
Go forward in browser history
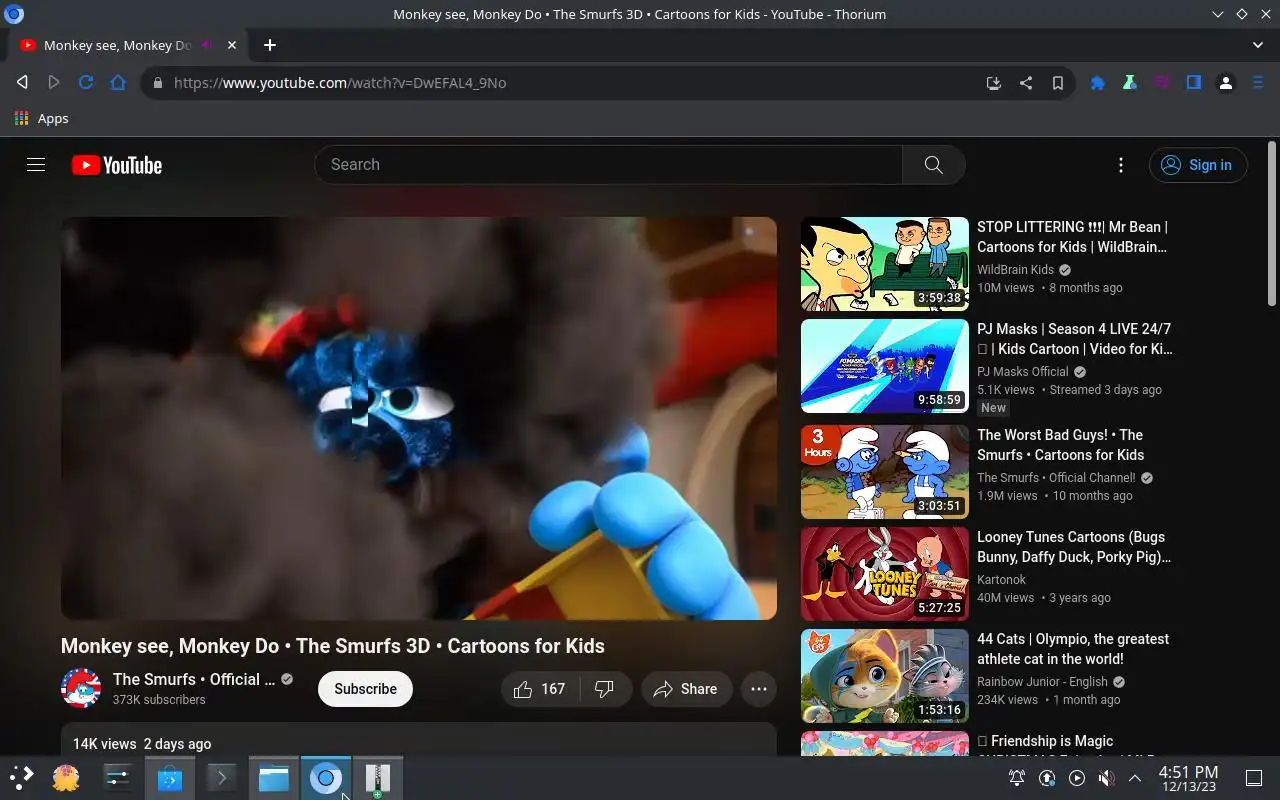point(54,83)
